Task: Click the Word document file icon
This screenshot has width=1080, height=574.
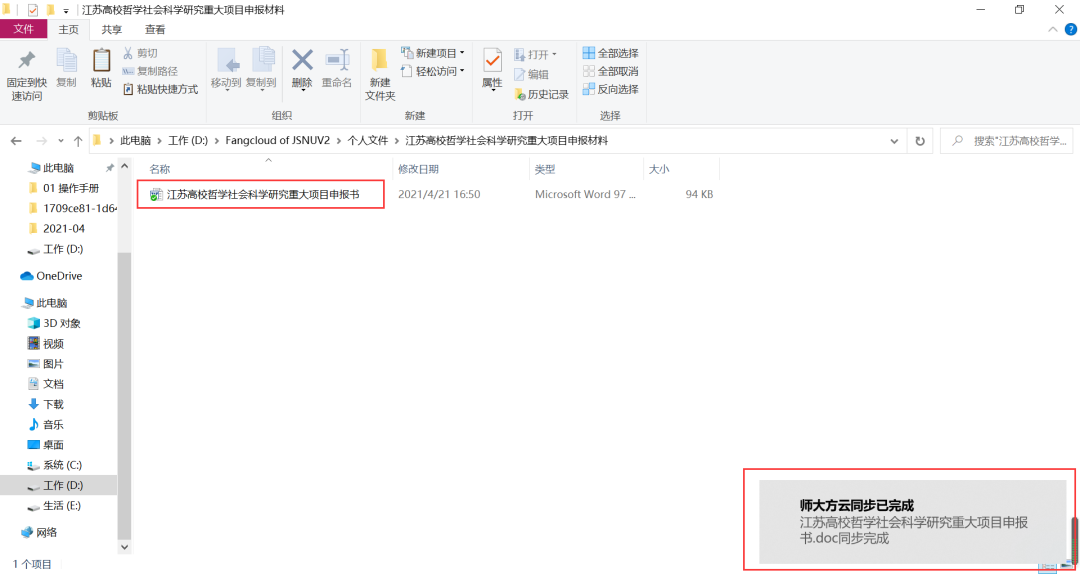Action: [156, 195]
